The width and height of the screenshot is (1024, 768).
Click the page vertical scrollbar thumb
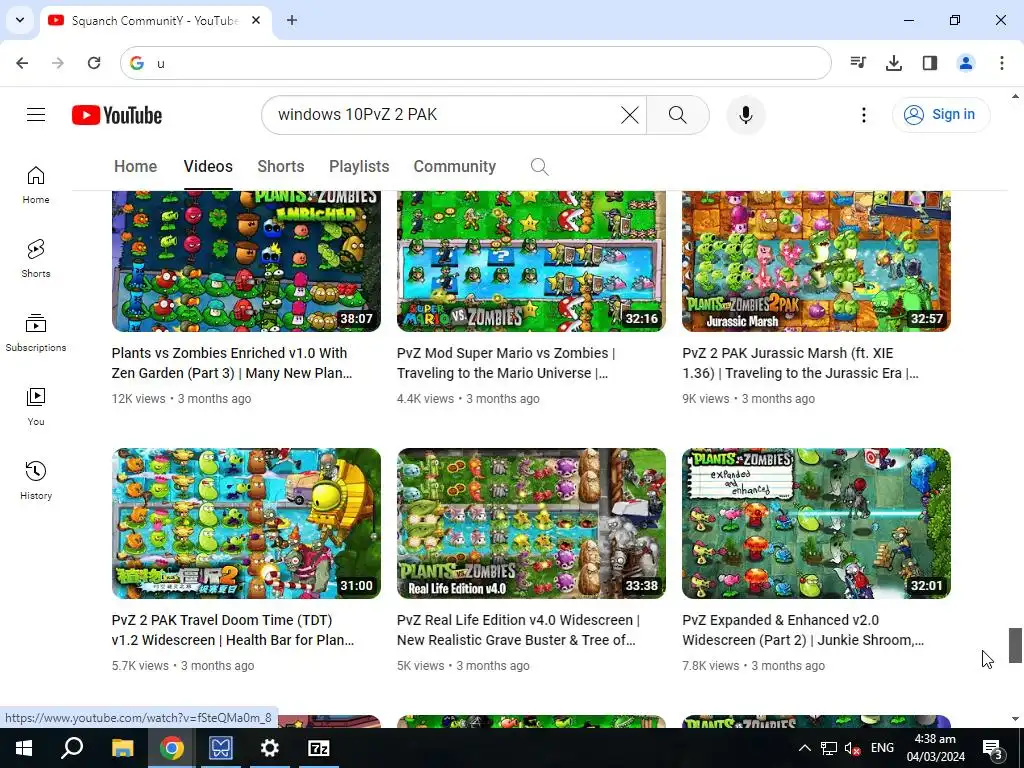point(1015,645)
